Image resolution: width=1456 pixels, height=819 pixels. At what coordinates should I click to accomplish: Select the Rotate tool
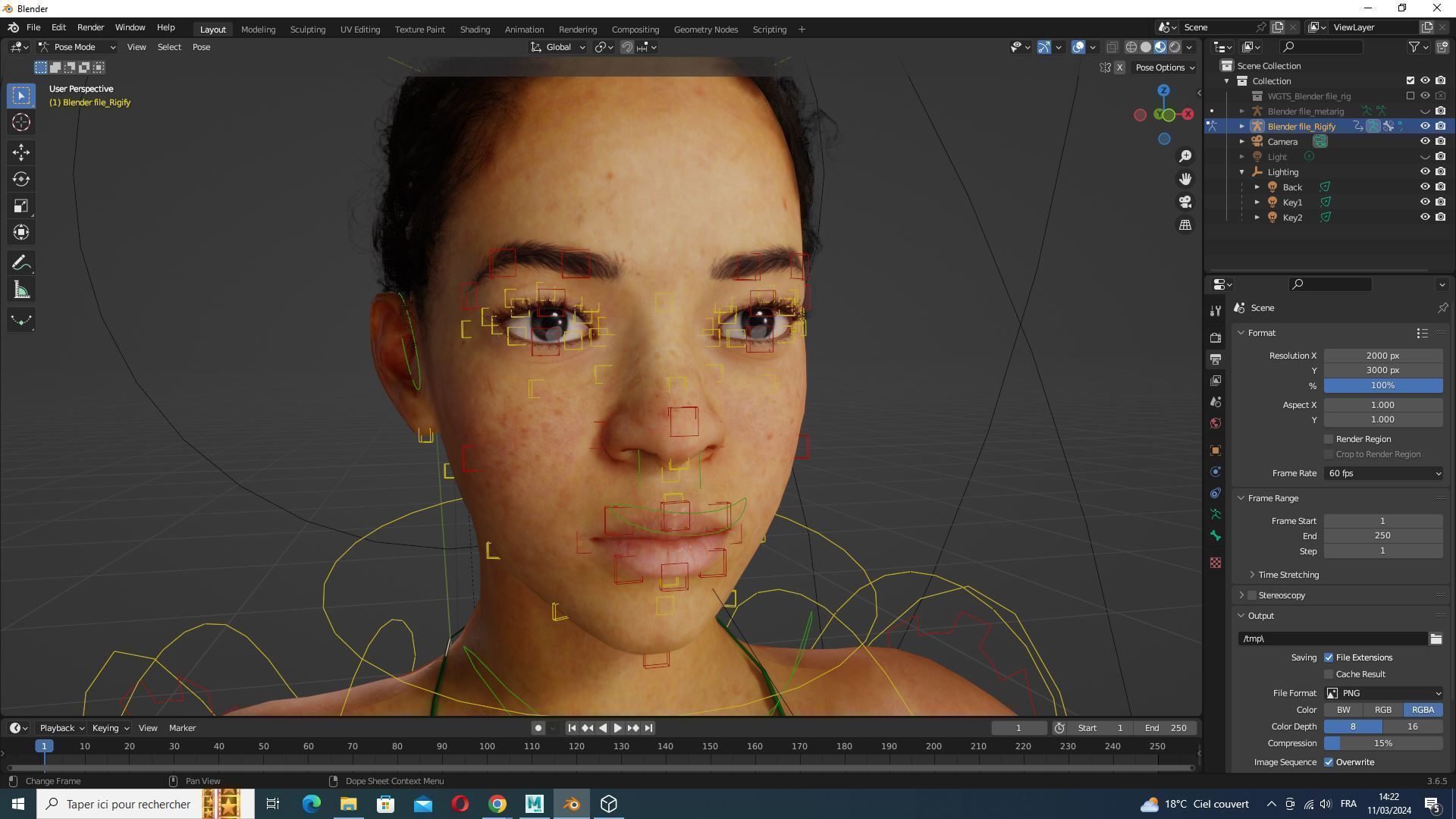(x=20, y=179)
